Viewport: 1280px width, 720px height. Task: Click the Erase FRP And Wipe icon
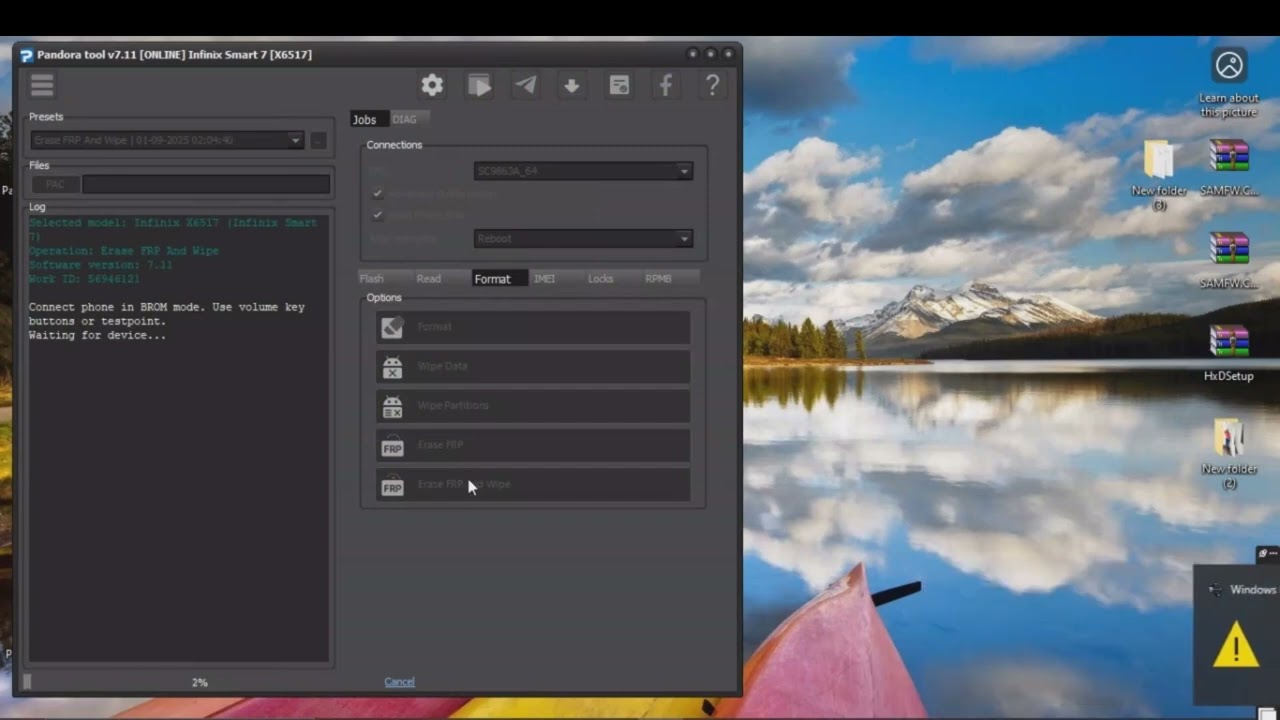[x=392, y=485]
